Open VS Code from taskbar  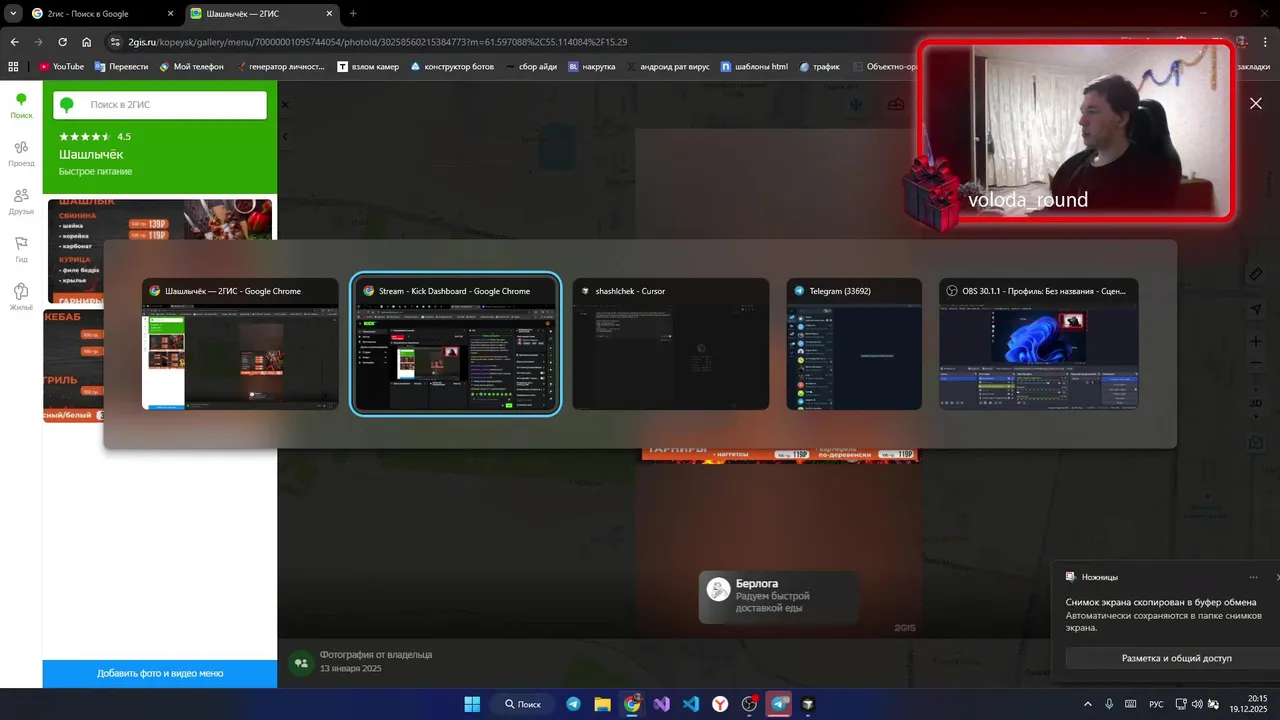click(x=690, y=704)
